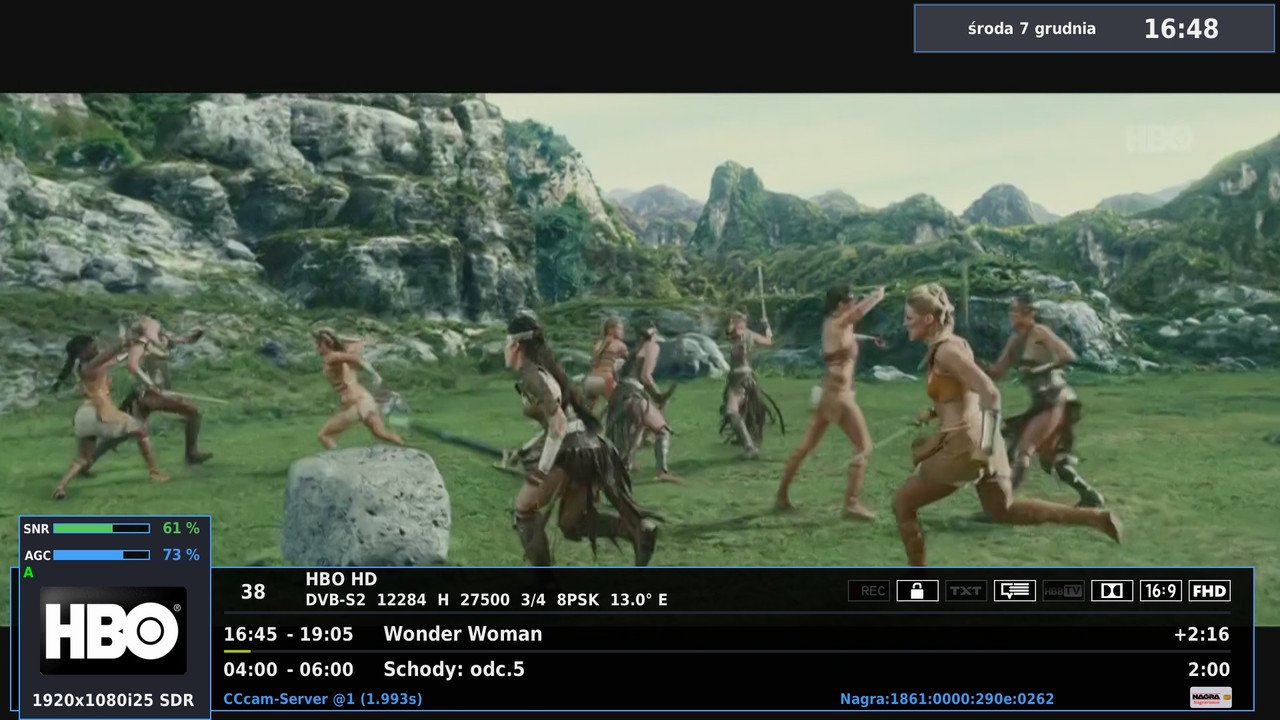Screen dimensions: 1280x720
Task: Click the AGC label
Action: [37, 555]
